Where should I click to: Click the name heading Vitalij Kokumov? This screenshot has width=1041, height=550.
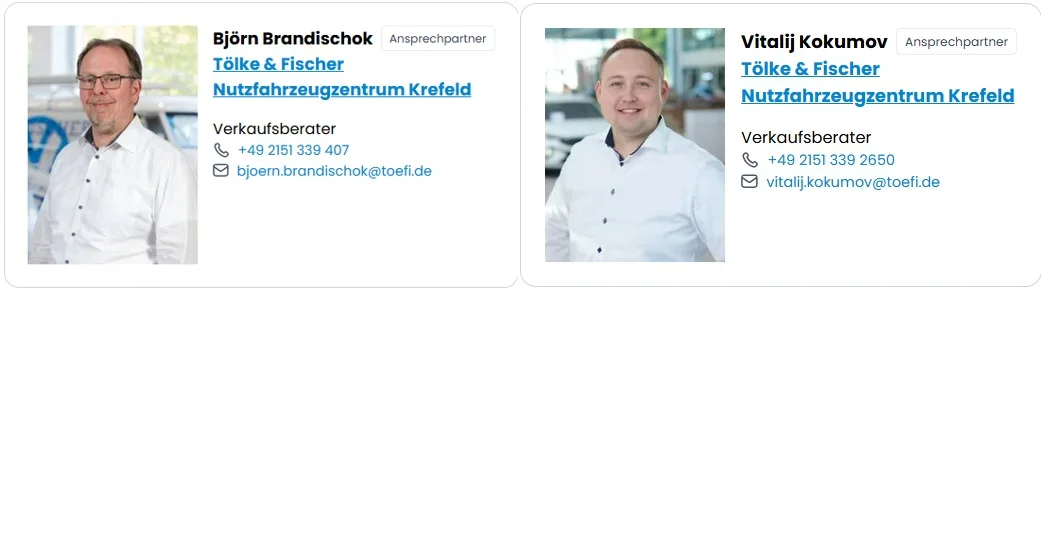(814, 42)
